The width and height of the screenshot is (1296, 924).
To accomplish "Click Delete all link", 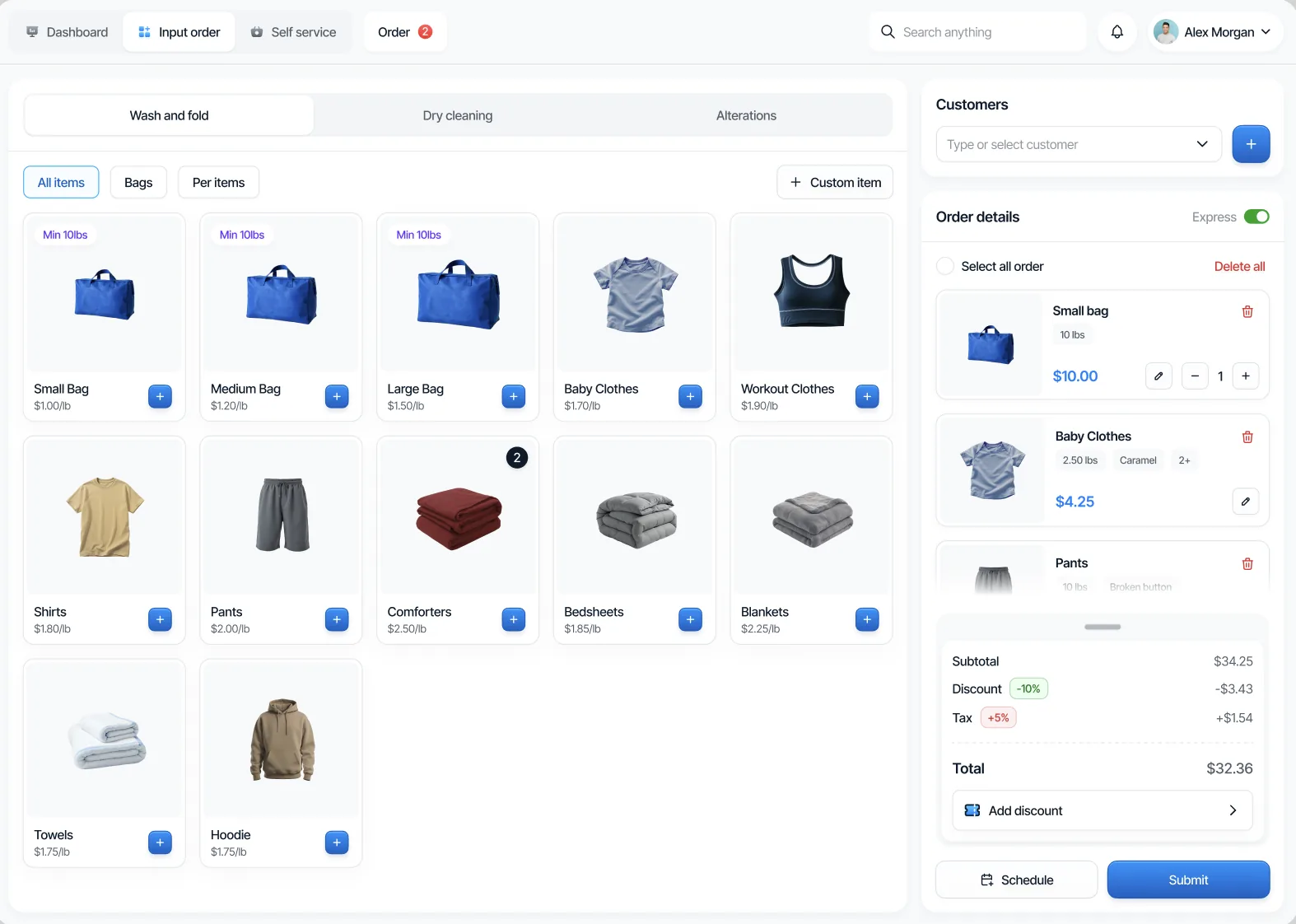I will pyautogui.click(x=1239, y=266).
